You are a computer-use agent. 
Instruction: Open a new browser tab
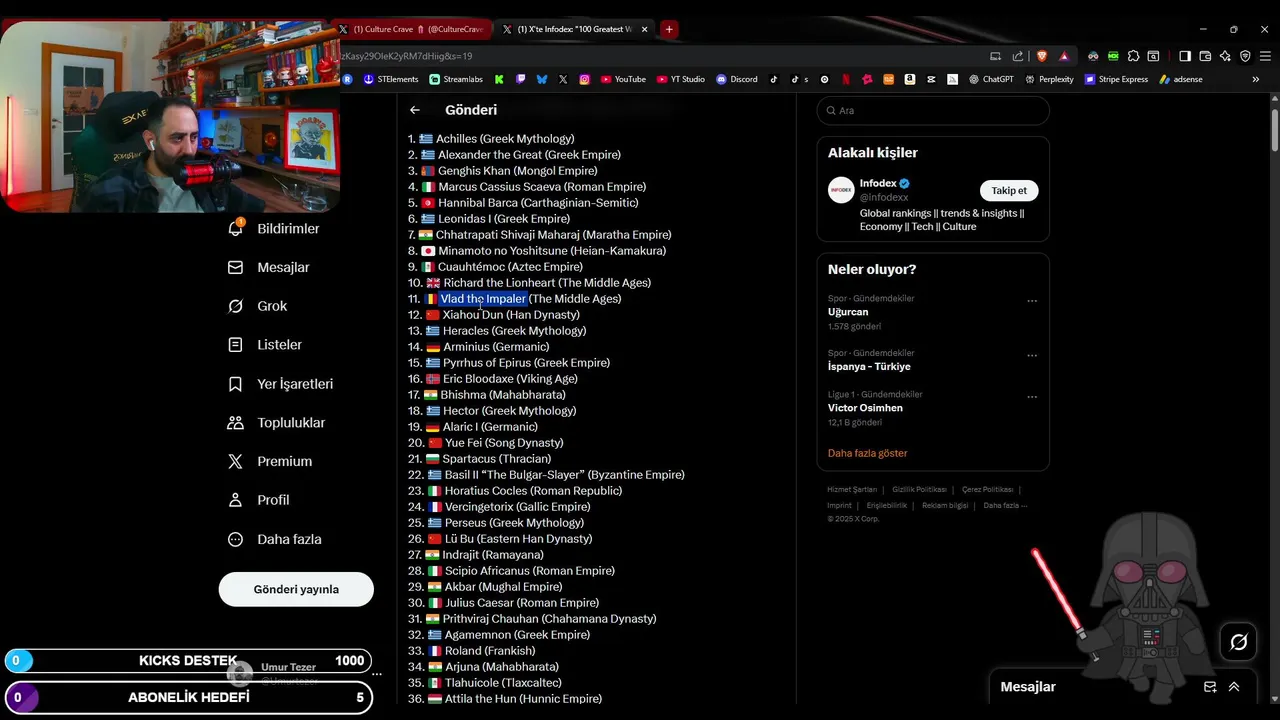coord(669,29)
